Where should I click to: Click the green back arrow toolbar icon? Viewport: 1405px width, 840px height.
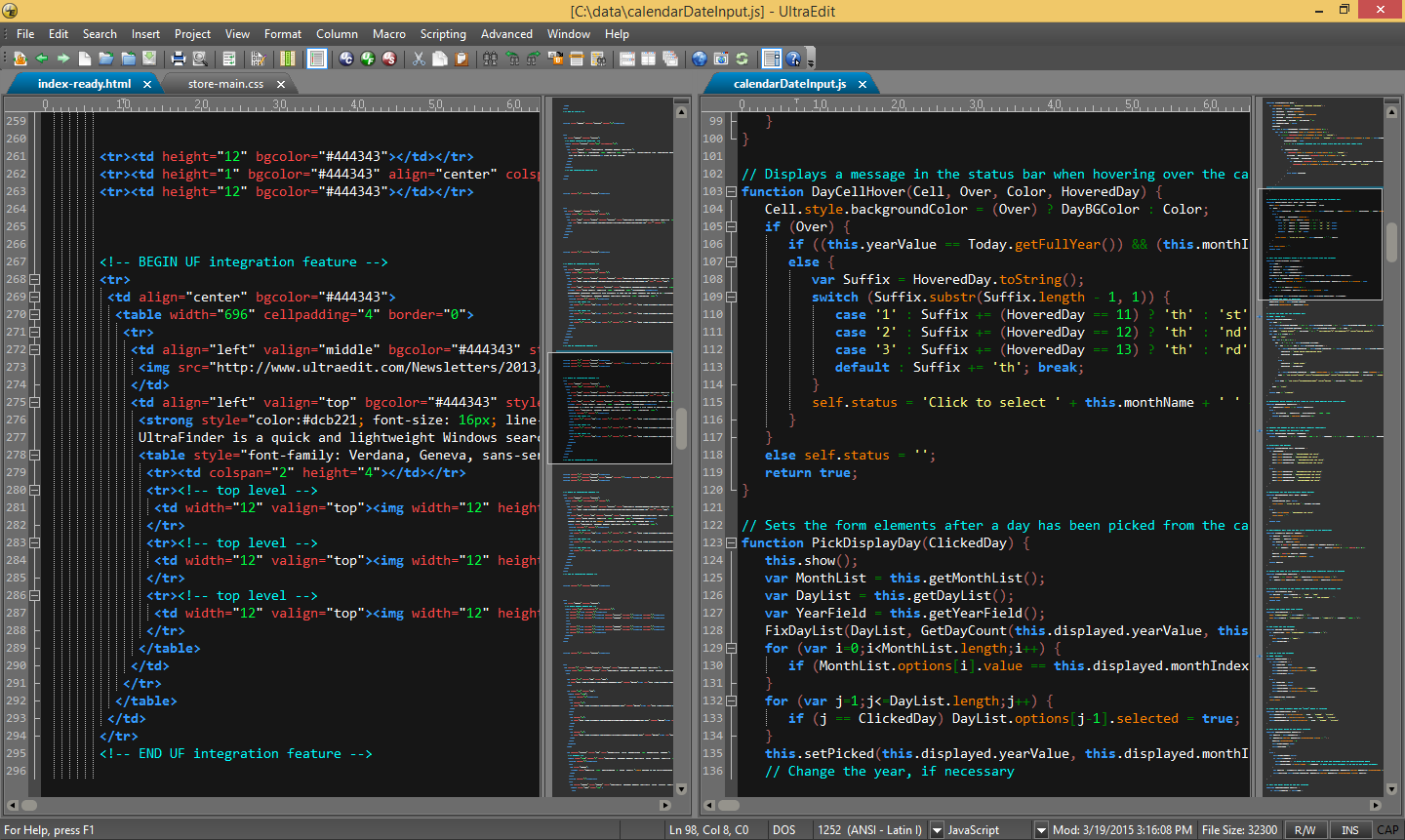point(41,59)
